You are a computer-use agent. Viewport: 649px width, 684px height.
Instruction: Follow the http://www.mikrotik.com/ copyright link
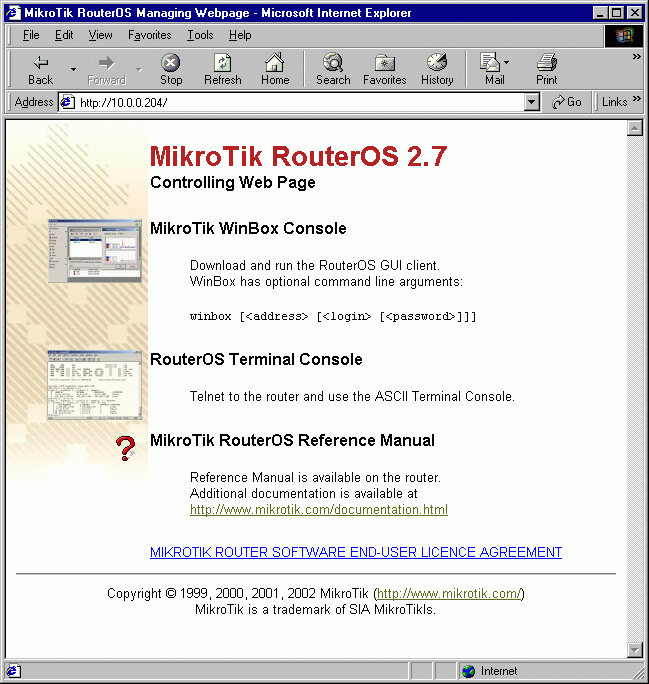pos(449,594)
